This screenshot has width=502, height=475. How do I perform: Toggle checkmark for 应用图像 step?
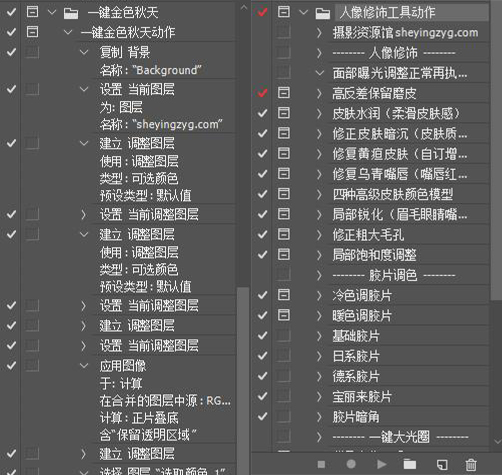coord(11,365)
